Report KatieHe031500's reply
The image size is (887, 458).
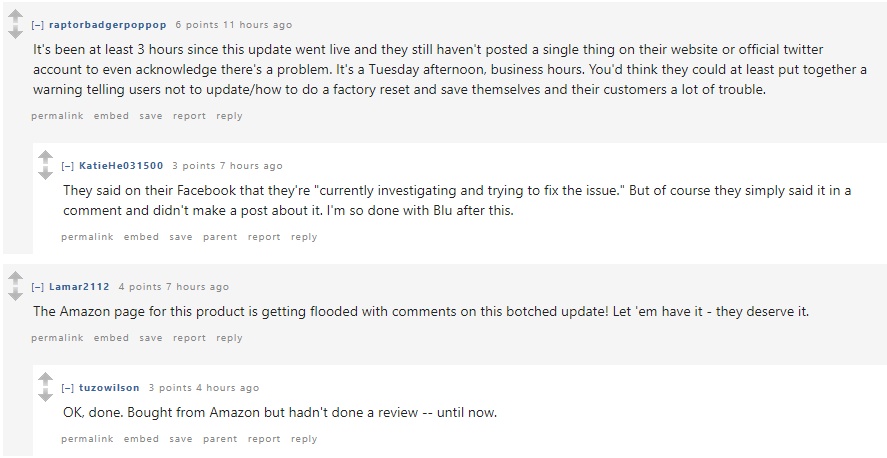coord(264,237)
